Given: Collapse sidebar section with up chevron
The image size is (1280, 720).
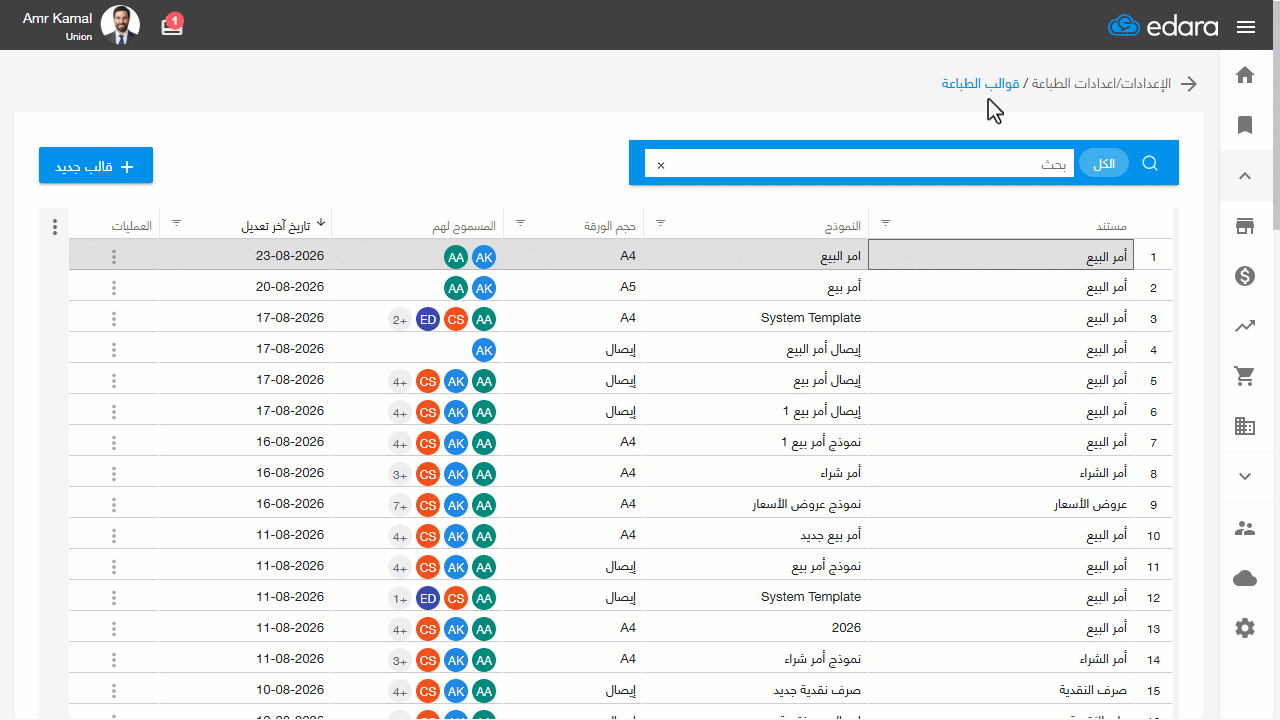Looking at the screenshot, I should 1245,176.
